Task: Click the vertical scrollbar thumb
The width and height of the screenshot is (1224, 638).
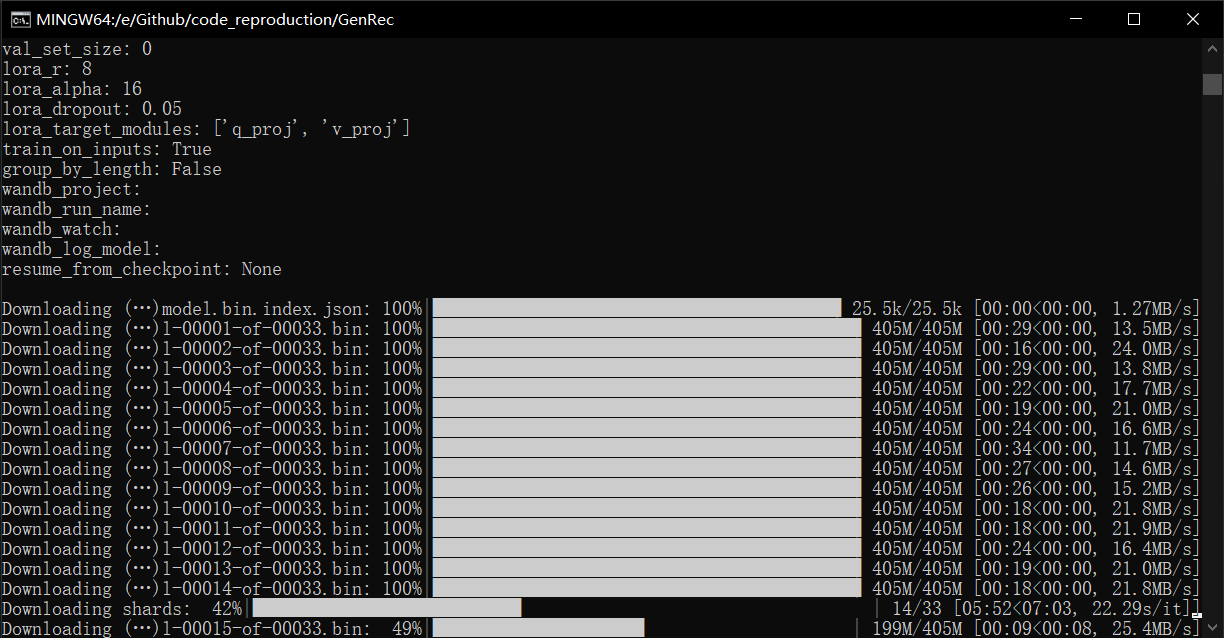Action: [x=1212, y=84]
